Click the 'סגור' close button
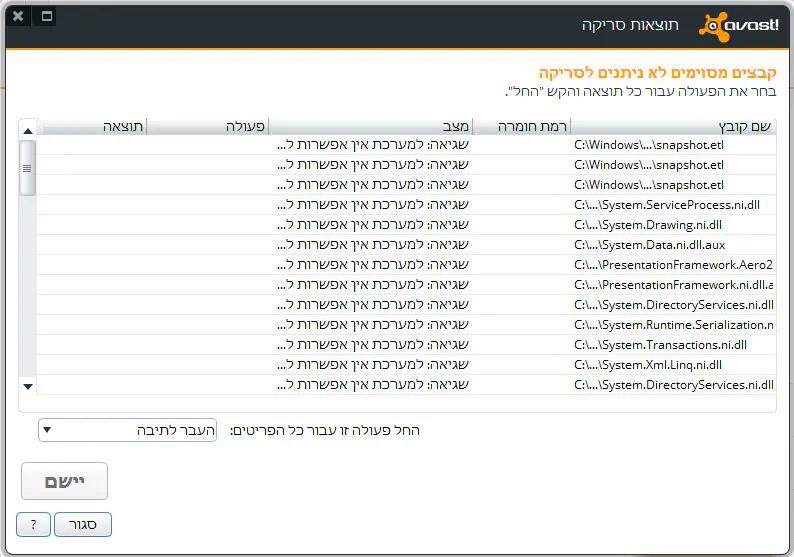The image size is (794, 557). tap(83, 525)
